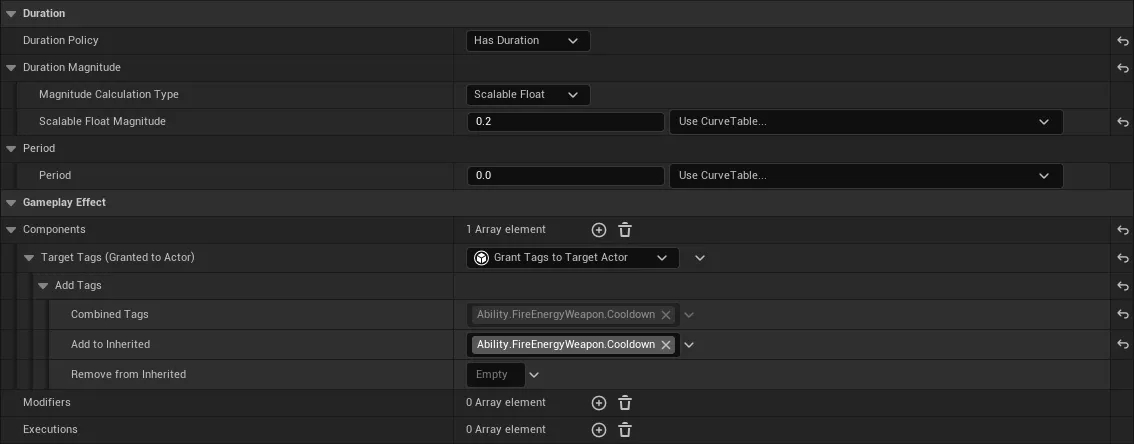
Task: Reset Add to Inherited to default
Action: pyautogui.click(x=1122, y=345)
